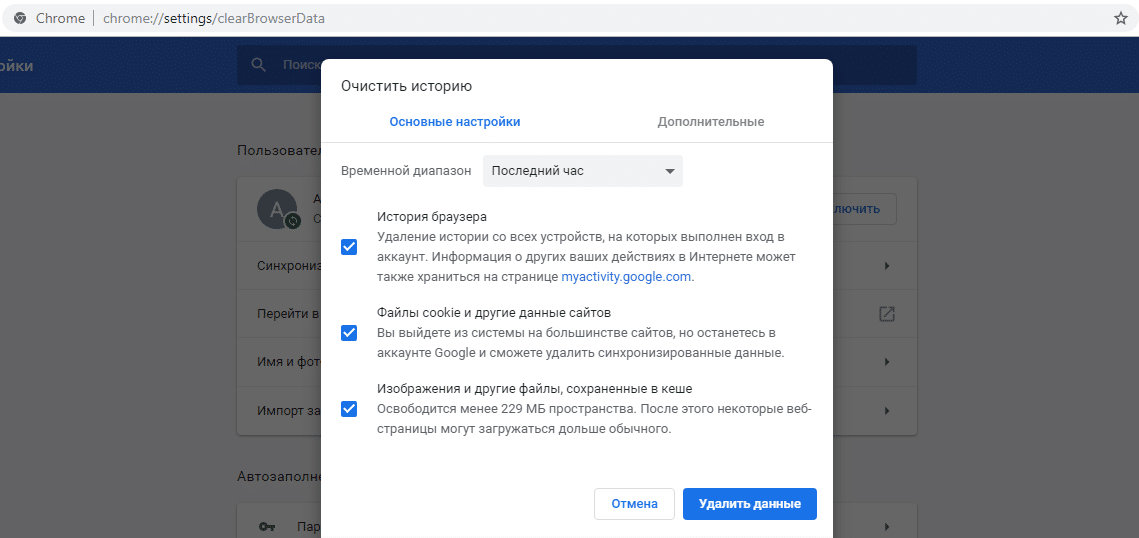Expand the Импорт закладок row arrow

pos(886,410)
